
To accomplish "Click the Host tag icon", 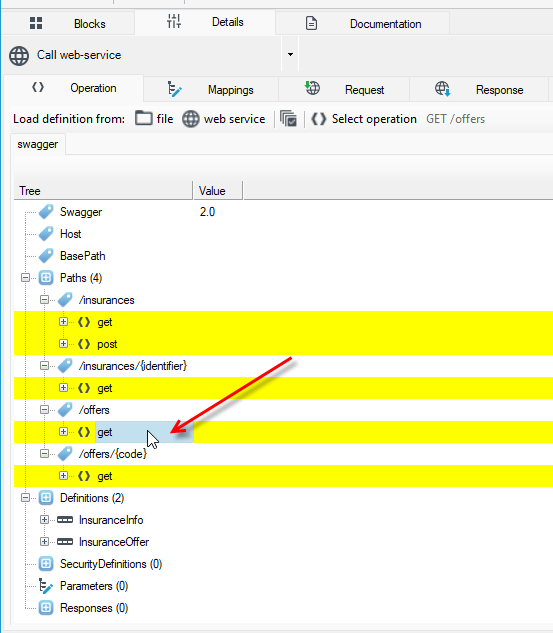I will coord(46,233).
